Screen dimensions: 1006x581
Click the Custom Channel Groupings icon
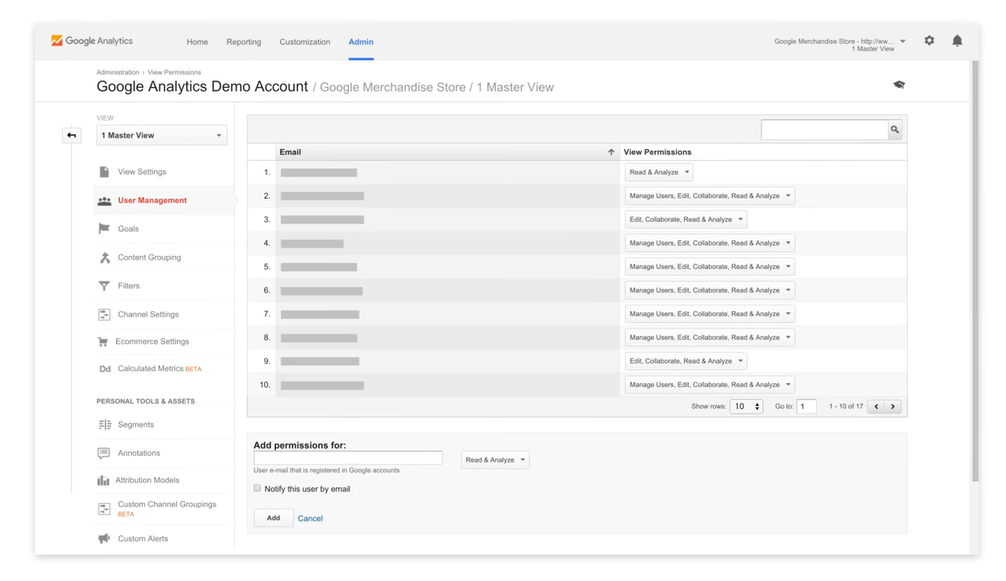click(x=104, y=509)
